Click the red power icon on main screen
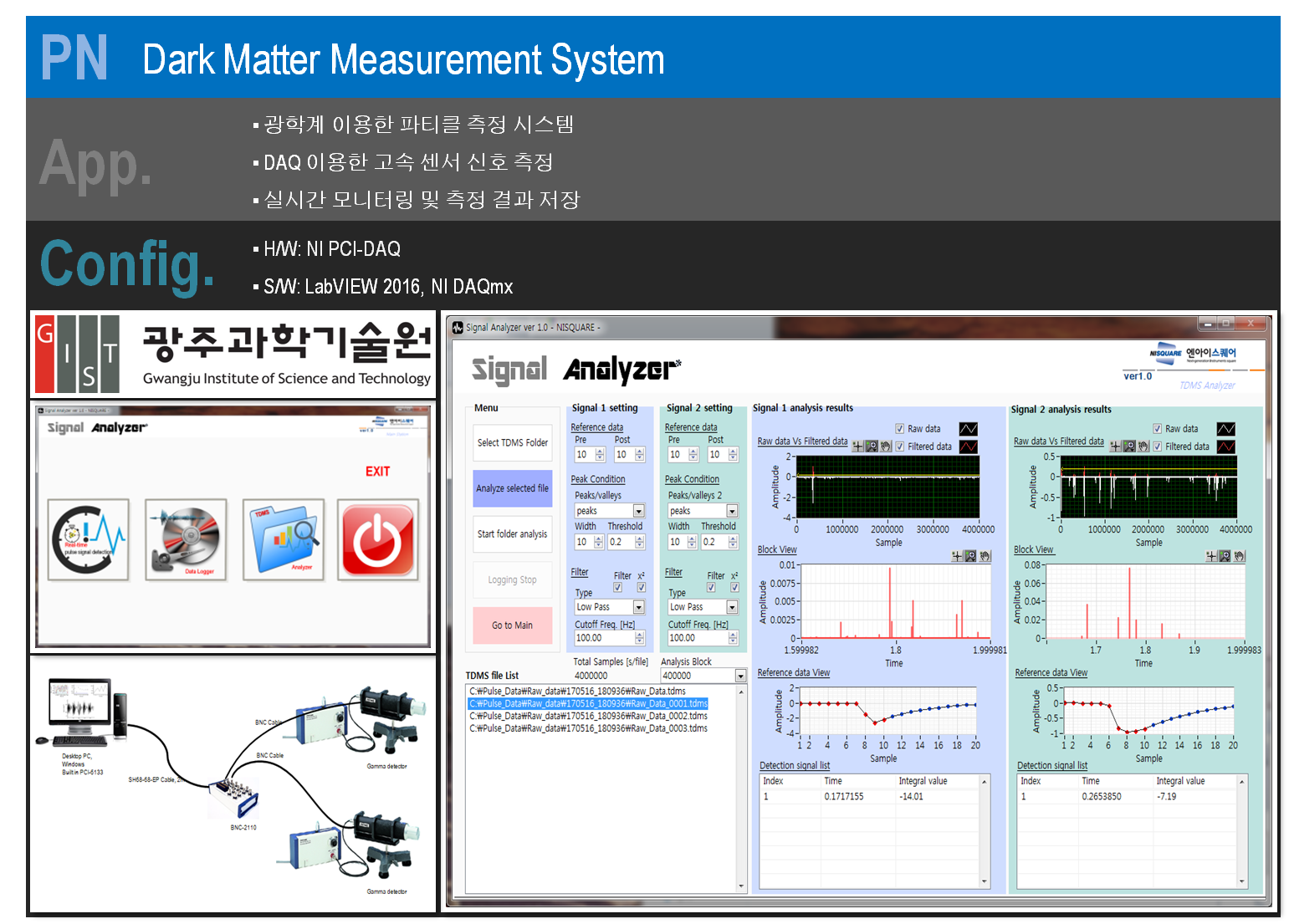Screen dimensions: 1289x924 click(x=378, y=539)
